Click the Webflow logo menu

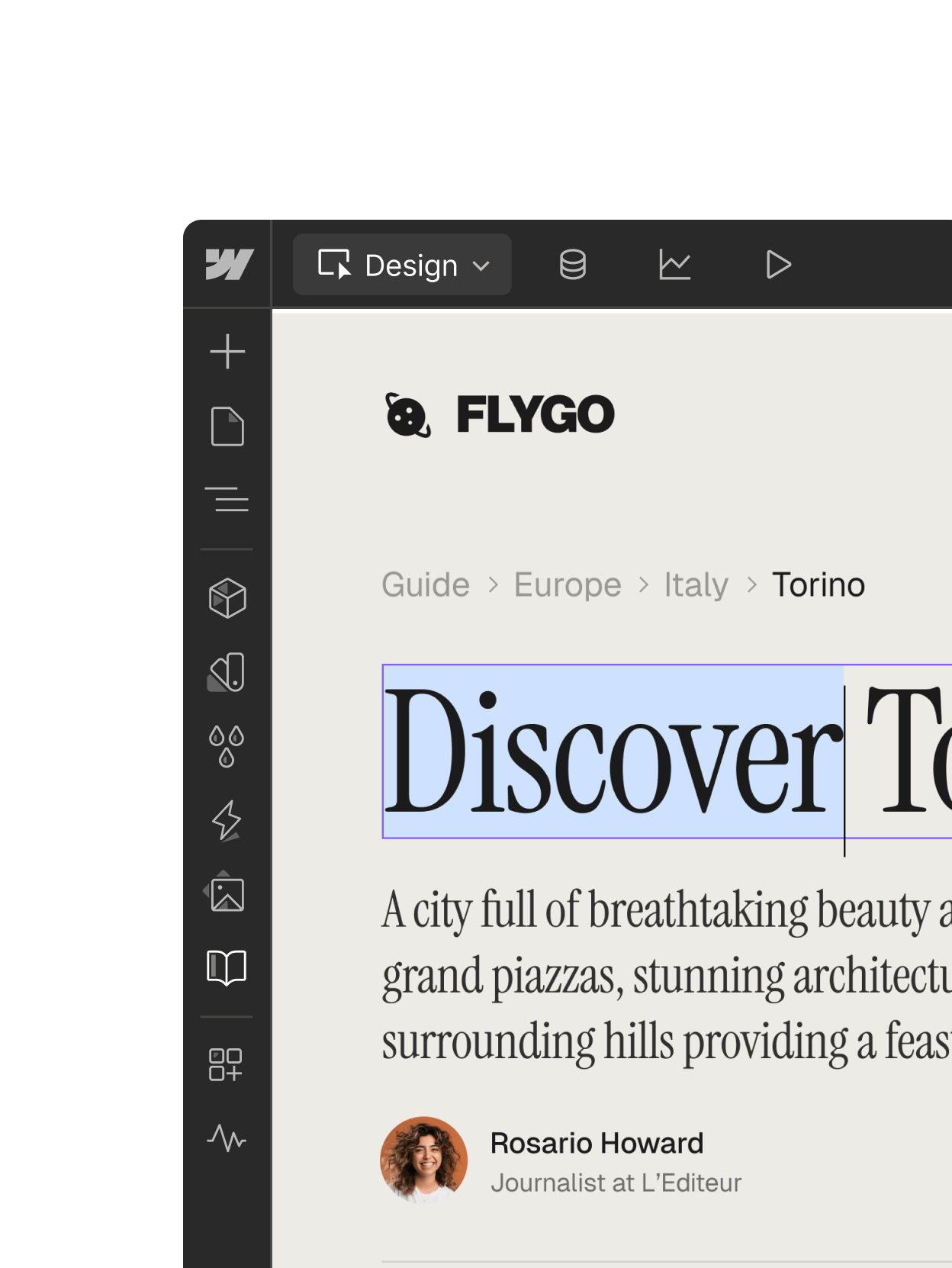(228, 265)
